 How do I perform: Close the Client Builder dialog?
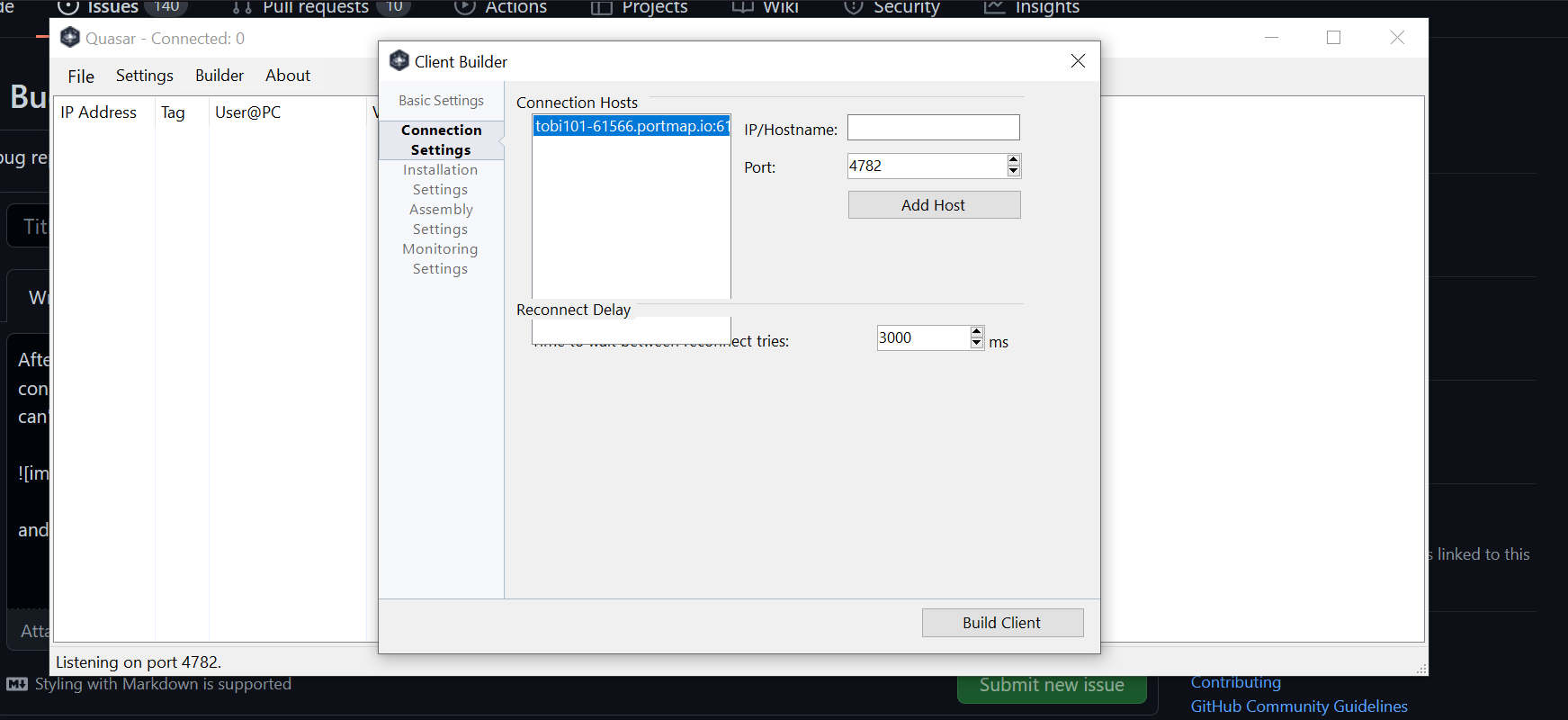pyautogui.click(x=1078, y=61)
